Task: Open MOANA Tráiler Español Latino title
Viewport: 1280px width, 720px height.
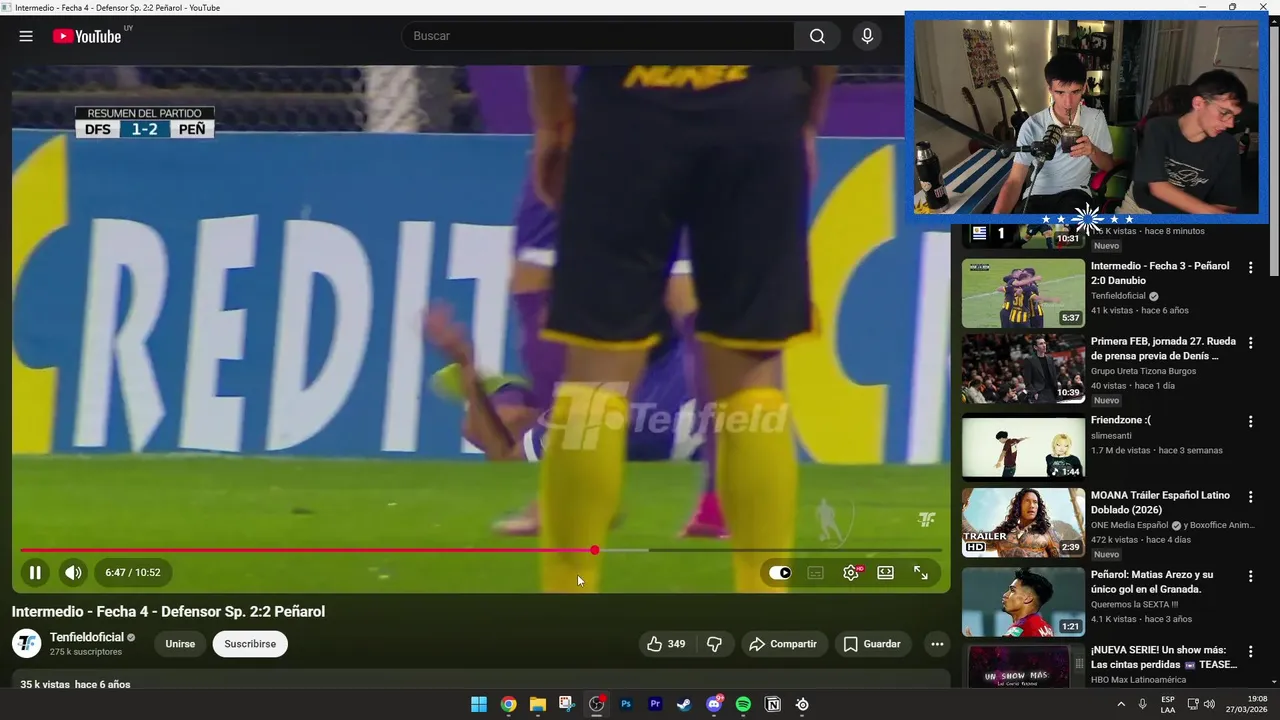Action: pos(1161,503)
